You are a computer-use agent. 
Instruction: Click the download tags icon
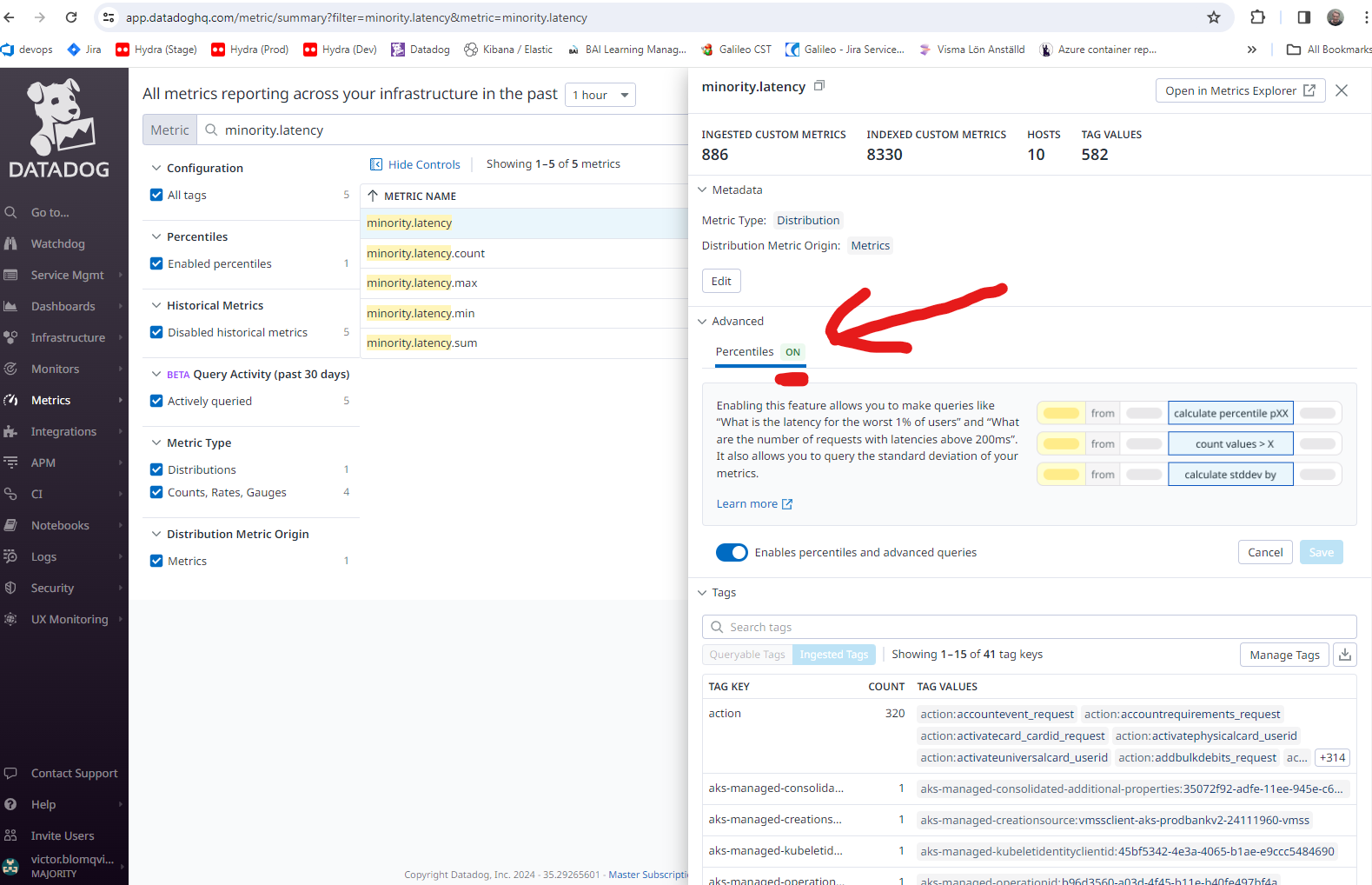click(1344, 655)
